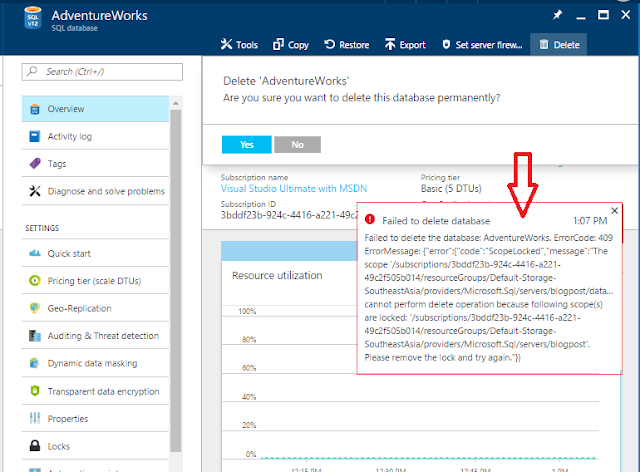This screenshot has width=640, height=472.
Task: Open the Tags menu item
Action: pyautogui.click(x=95, y=164)
